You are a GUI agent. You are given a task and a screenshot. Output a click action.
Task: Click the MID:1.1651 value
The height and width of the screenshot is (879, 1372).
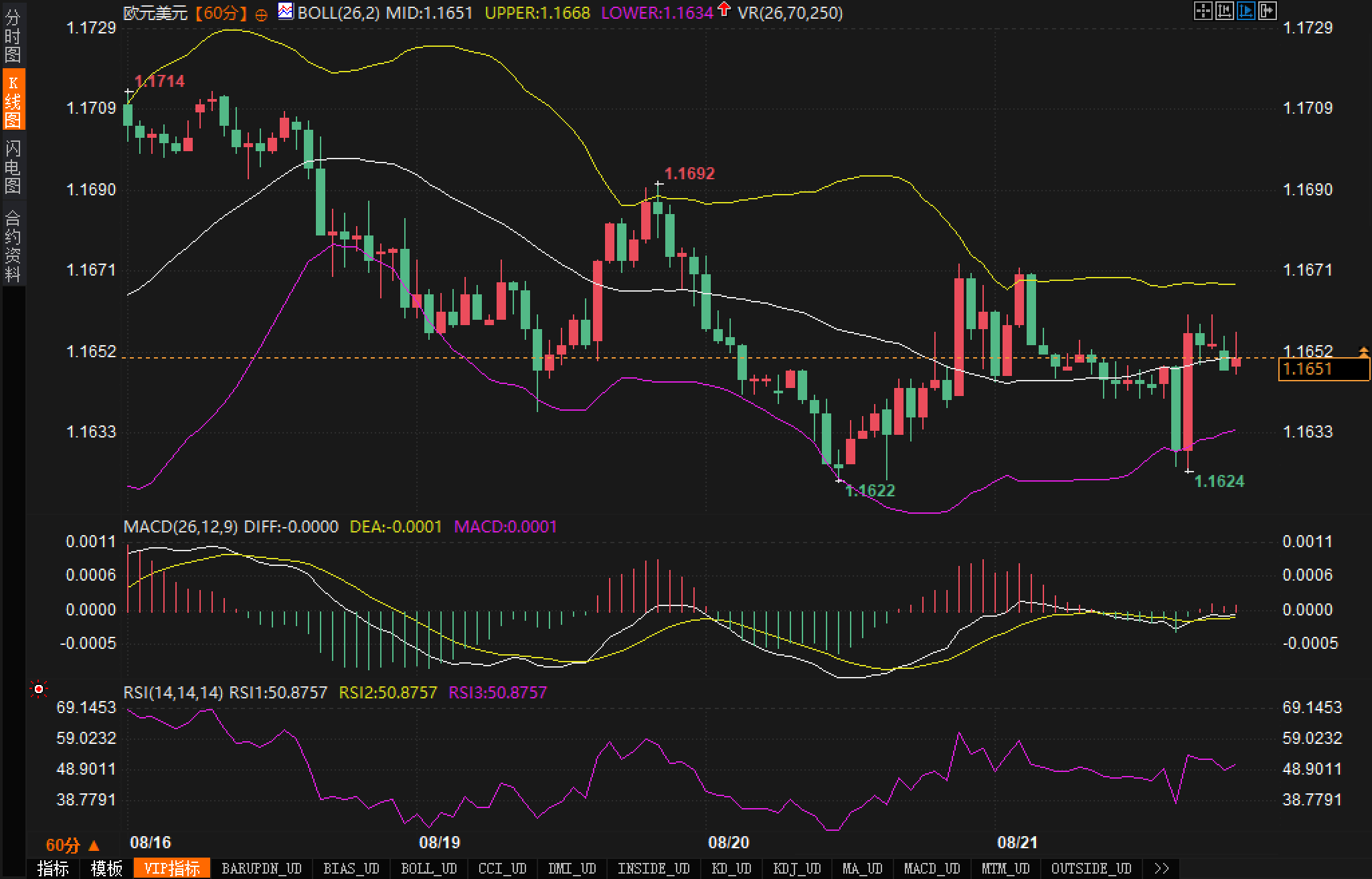point(429,13)
